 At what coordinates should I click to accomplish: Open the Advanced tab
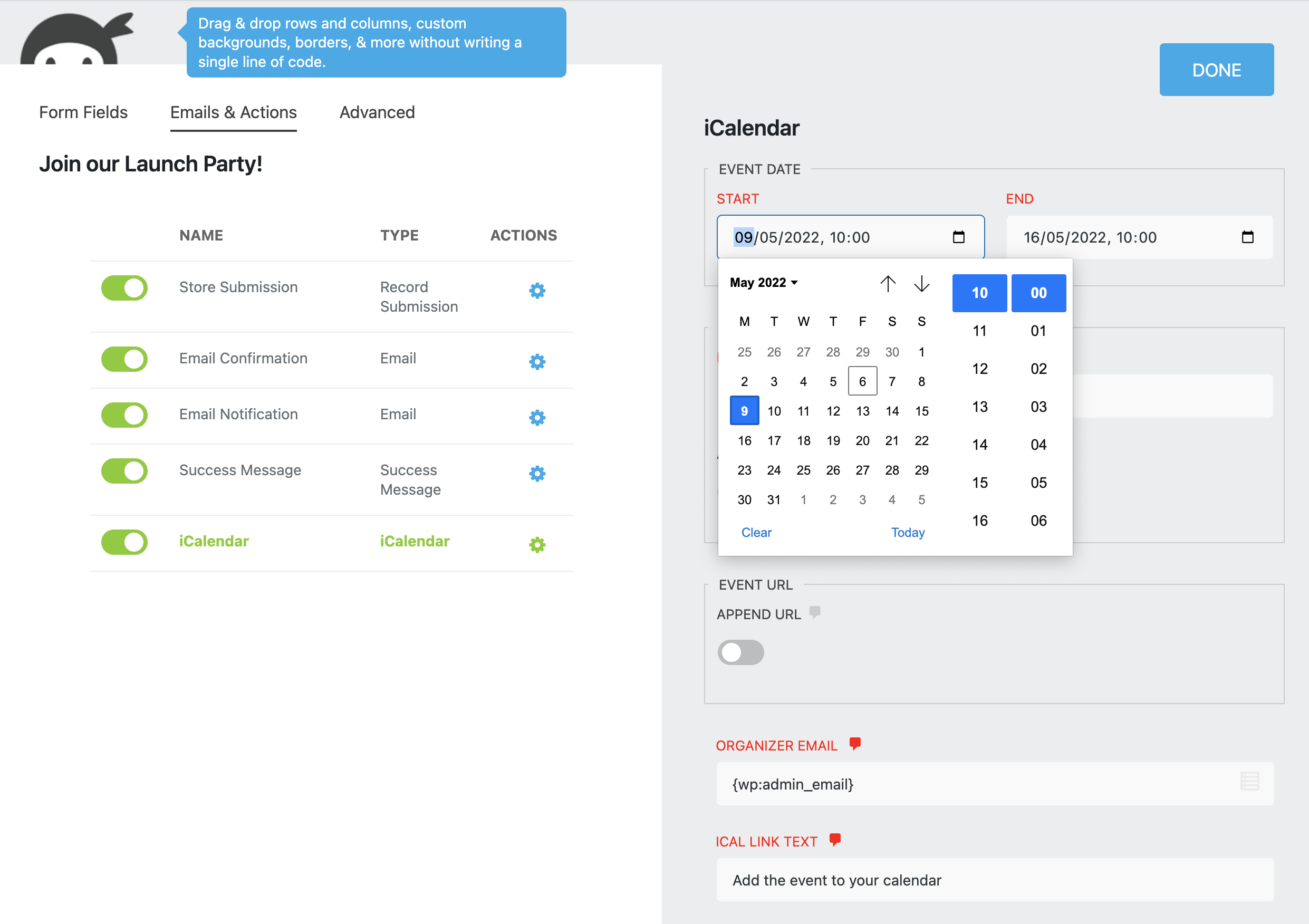pyautogui.click(x=377, y=112)
